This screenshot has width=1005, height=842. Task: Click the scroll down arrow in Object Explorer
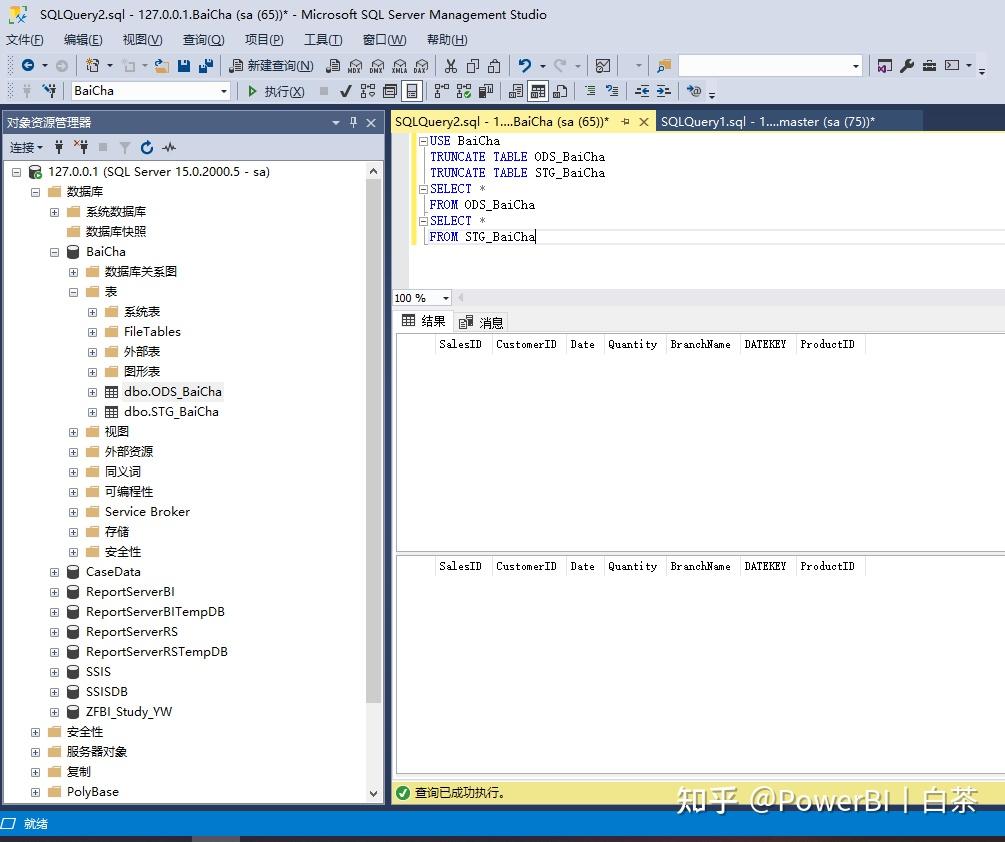coord(374,793)
